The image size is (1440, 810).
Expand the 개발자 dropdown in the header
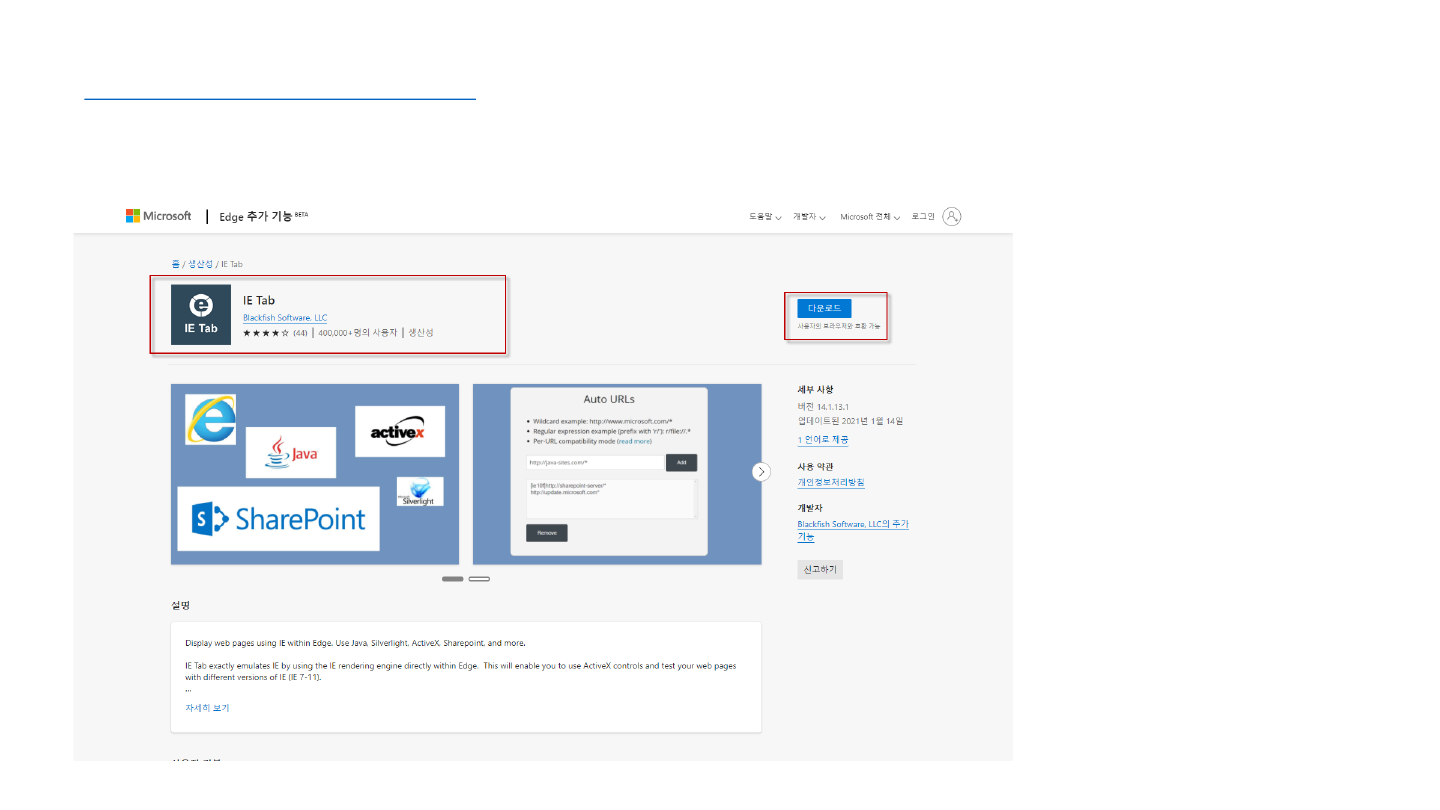point(808,217)
